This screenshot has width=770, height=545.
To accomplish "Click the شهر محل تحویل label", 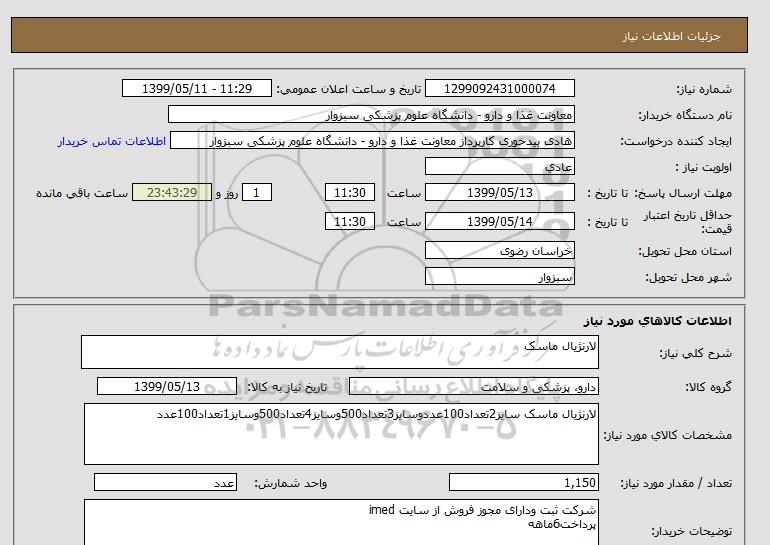I will [x=688, y=277].
